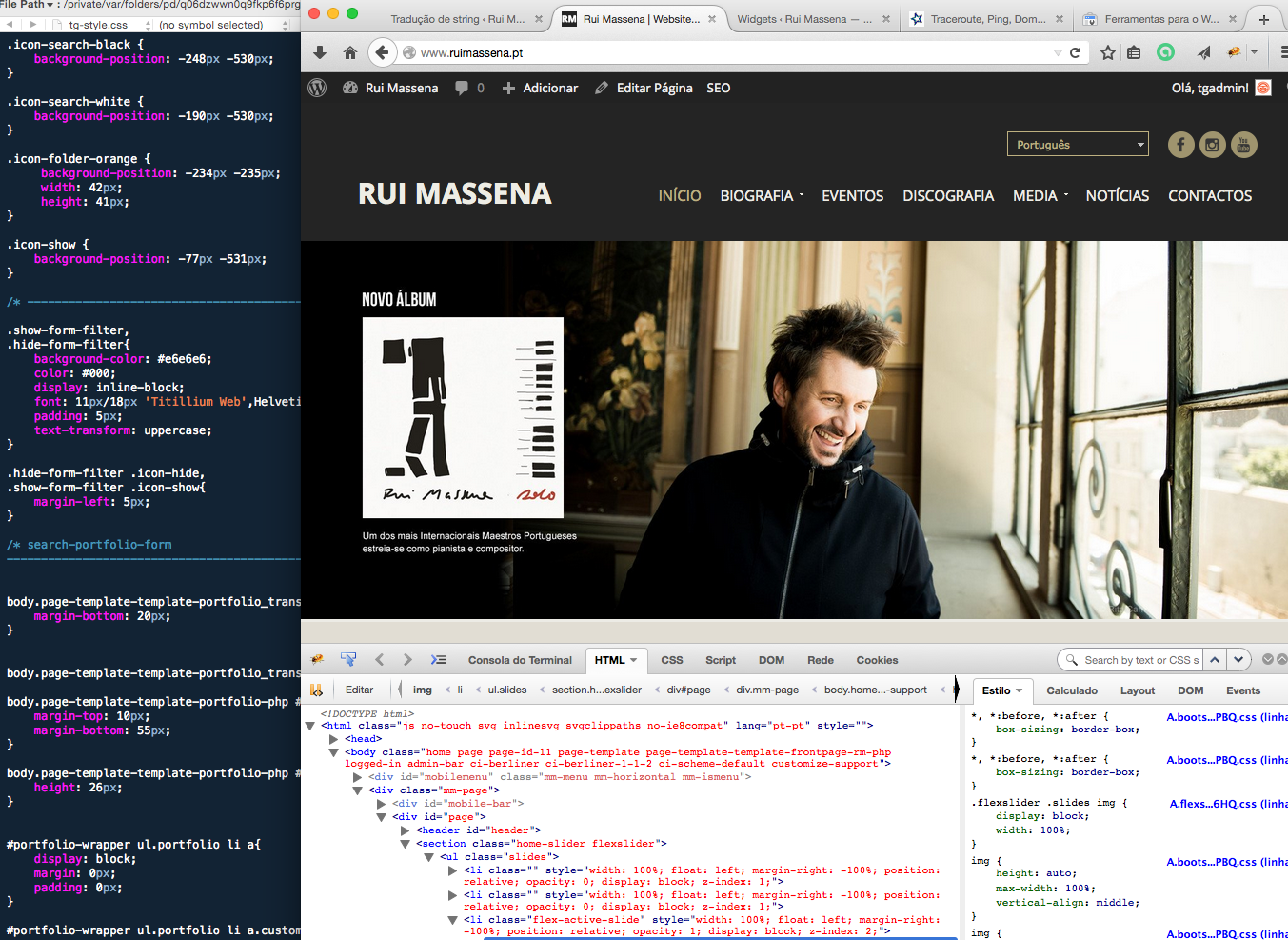
Task: Collapse the ul class="slides" node
Action: [x=428, y=857]
